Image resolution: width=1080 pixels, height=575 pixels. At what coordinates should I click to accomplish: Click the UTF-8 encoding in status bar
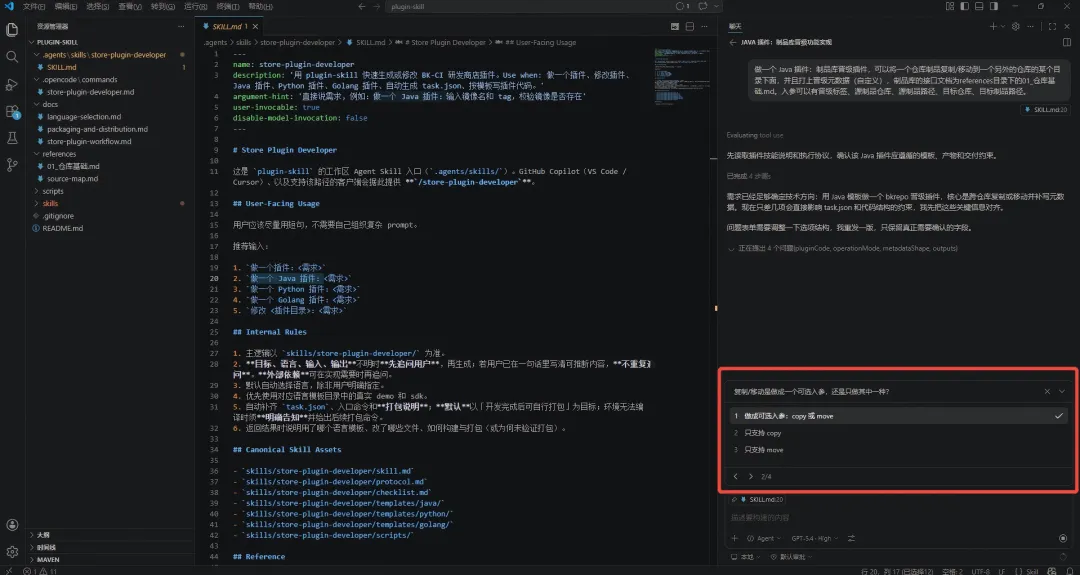coord(981,571)
